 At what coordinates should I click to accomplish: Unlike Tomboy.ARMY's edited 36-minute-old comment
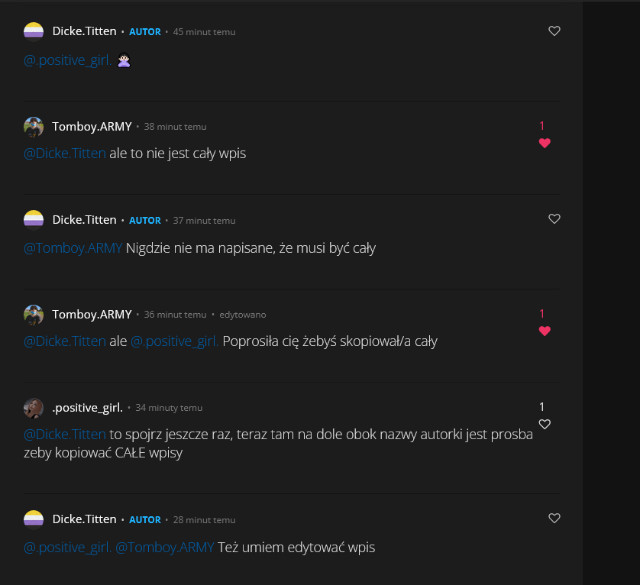pos(545,331)
